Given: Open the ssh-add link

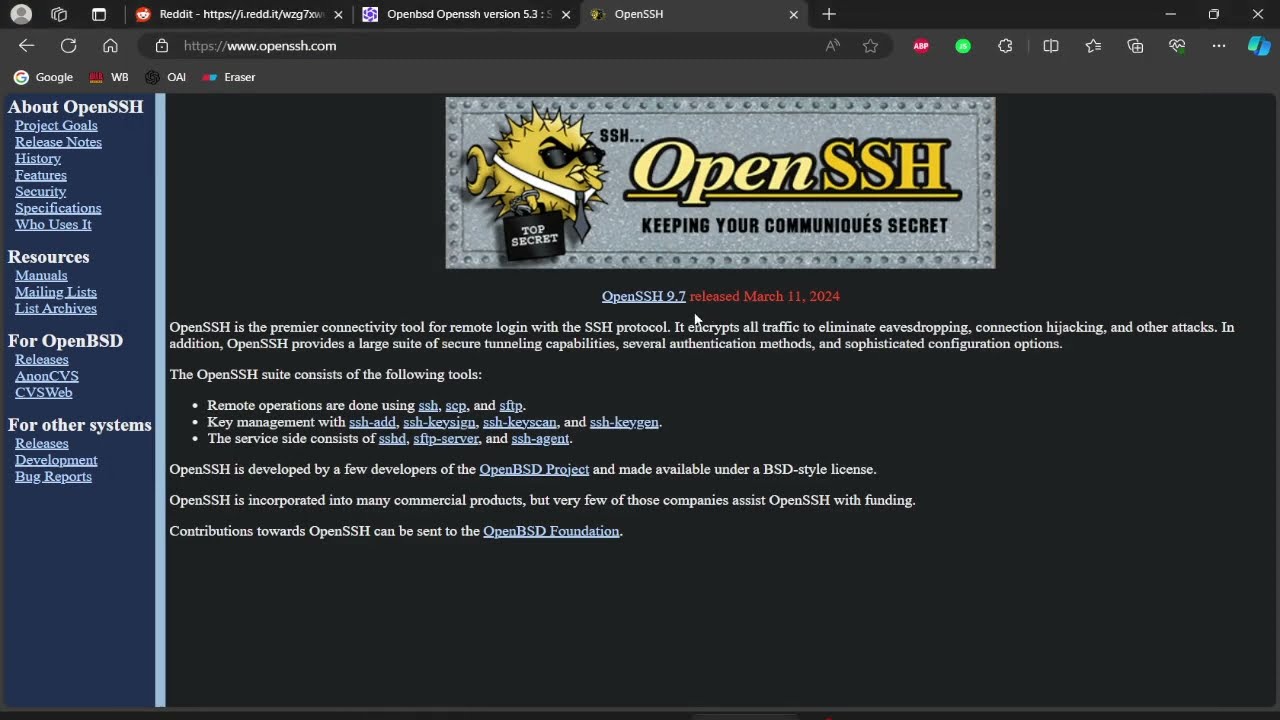Looking at the screenshot, I should coord(372,422).
